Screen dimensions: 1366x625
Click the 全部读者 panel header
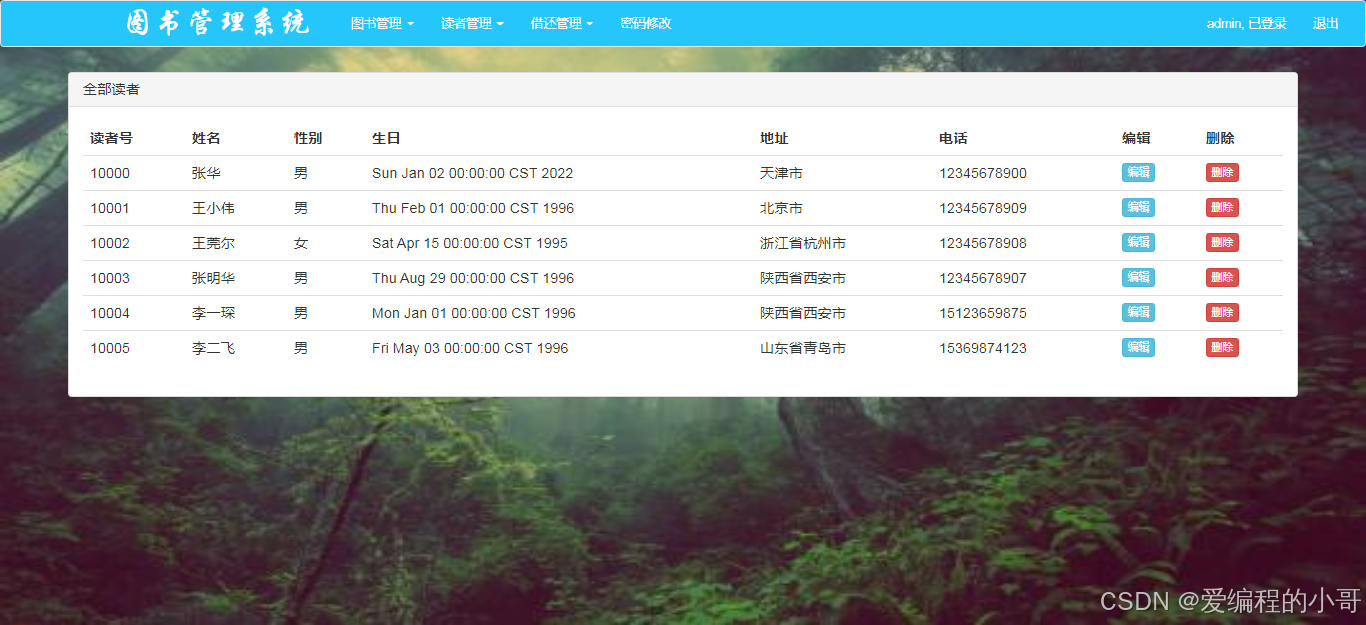(x=110, y=89)
